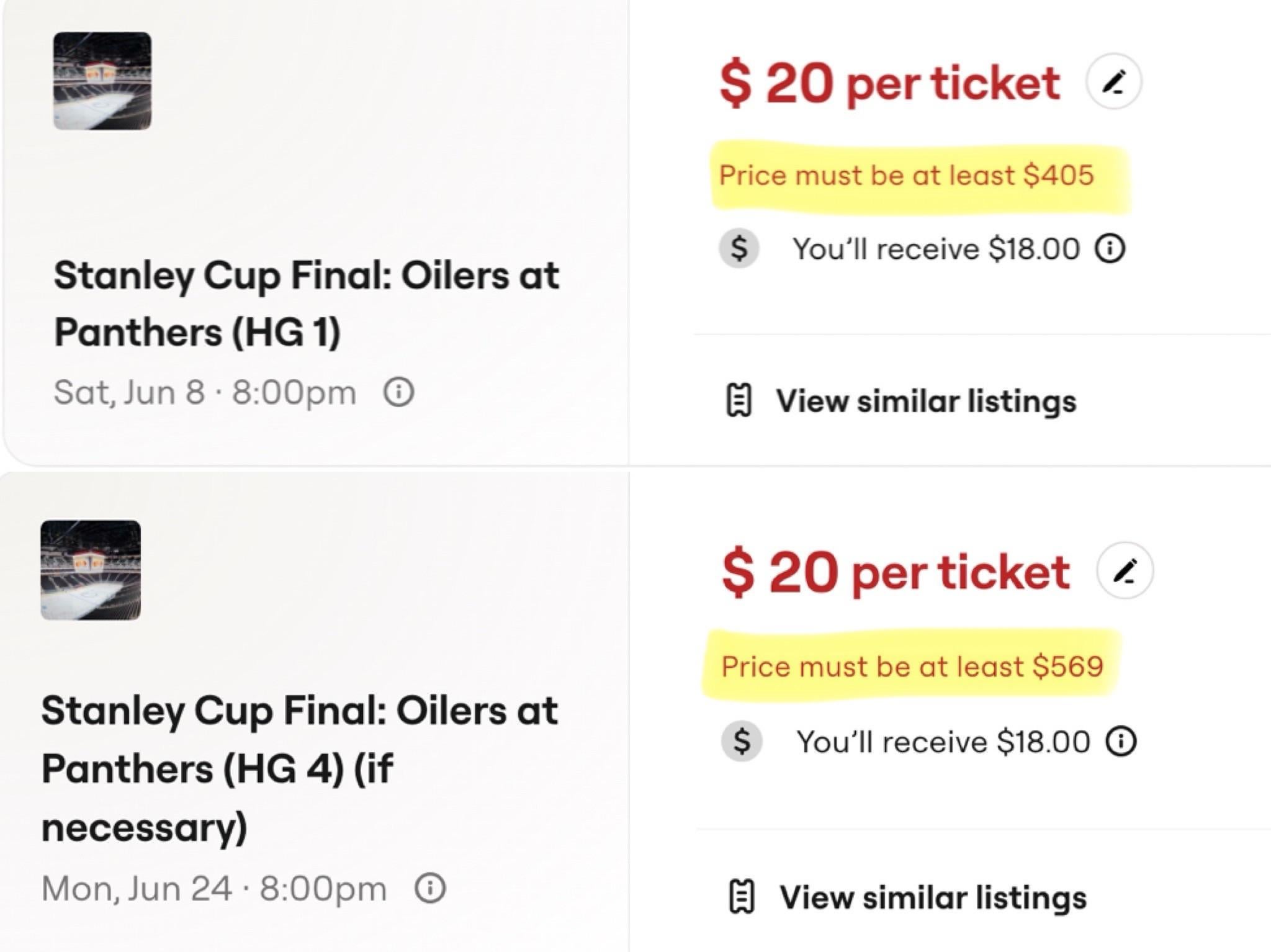Click the dollar icon in HG 4 listing

pyautogui.click(x=742, y=742)
